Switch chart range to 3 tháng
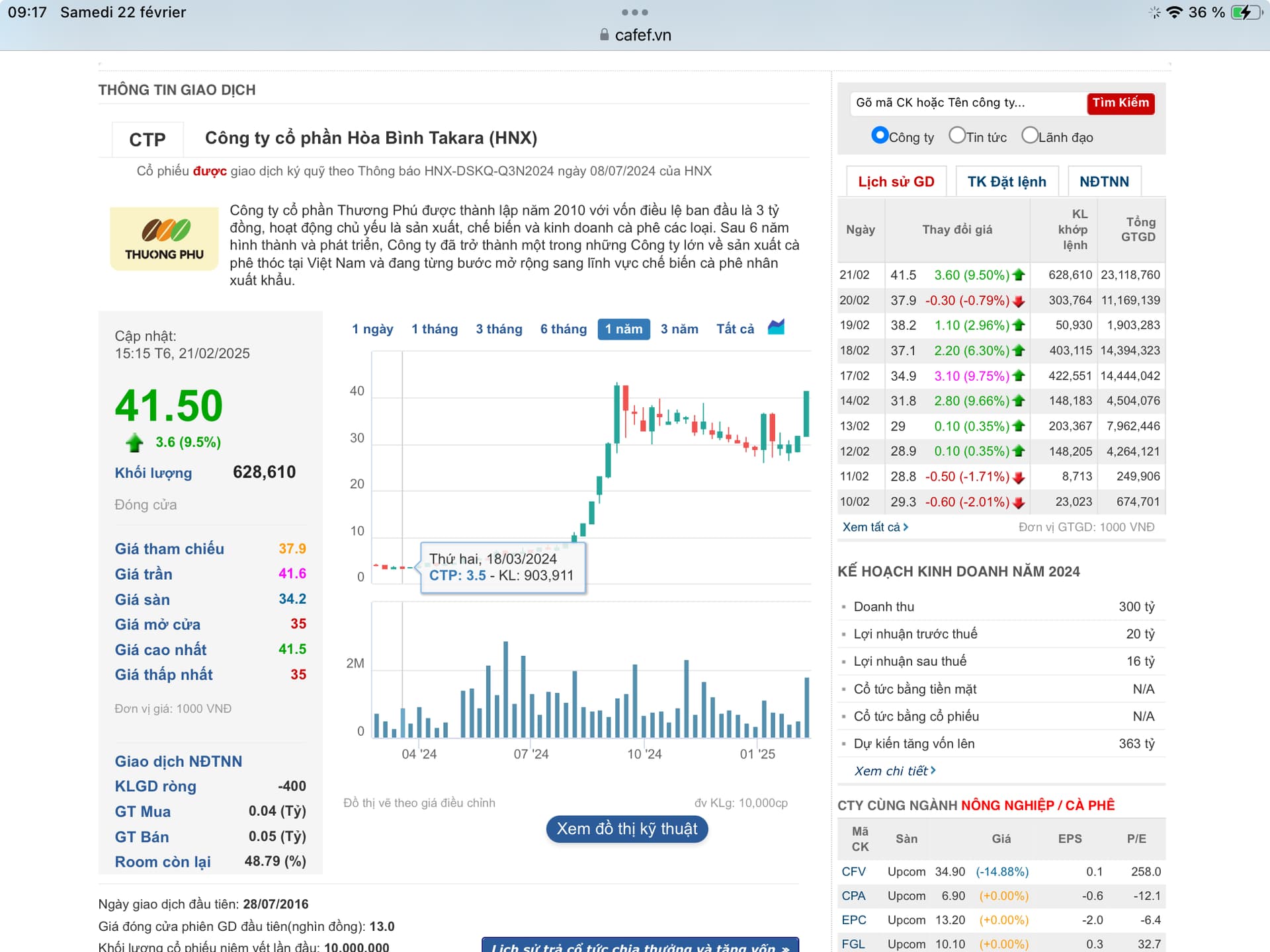Viewport: 1270px width, 952px height. (499, 329)
